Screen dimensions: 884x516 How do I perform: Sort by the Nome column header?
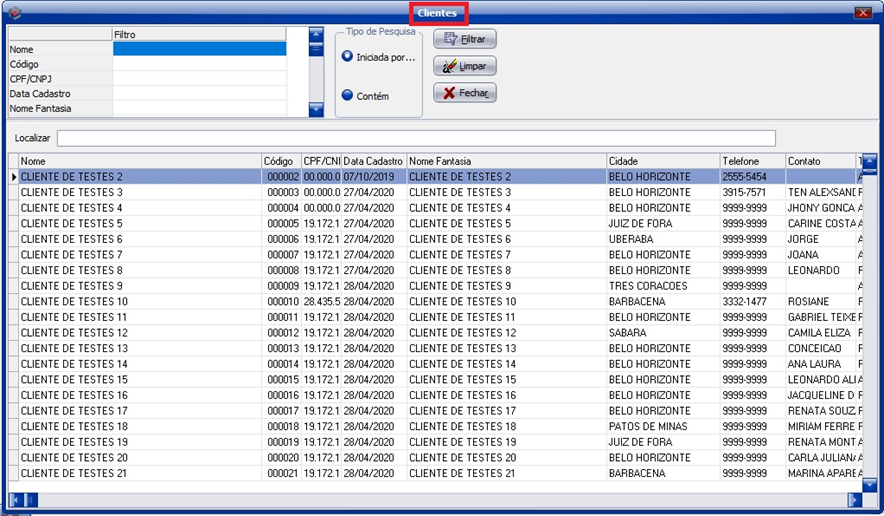(x=139, y=161)
